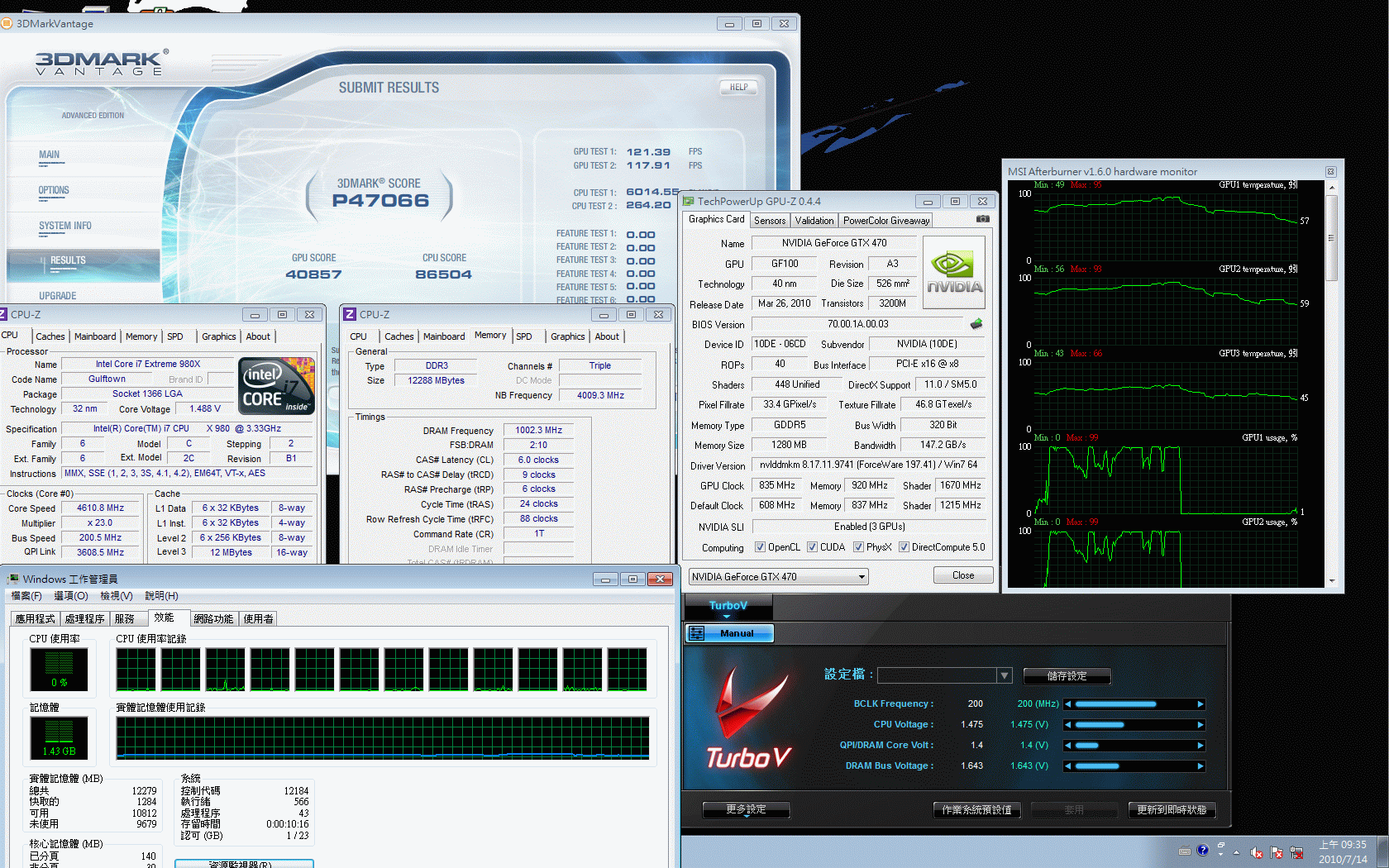Screen dimensions: 1389x868
Task: Open Graphics tab in CPU-Z Memory window
Action: tap(567, 336)
